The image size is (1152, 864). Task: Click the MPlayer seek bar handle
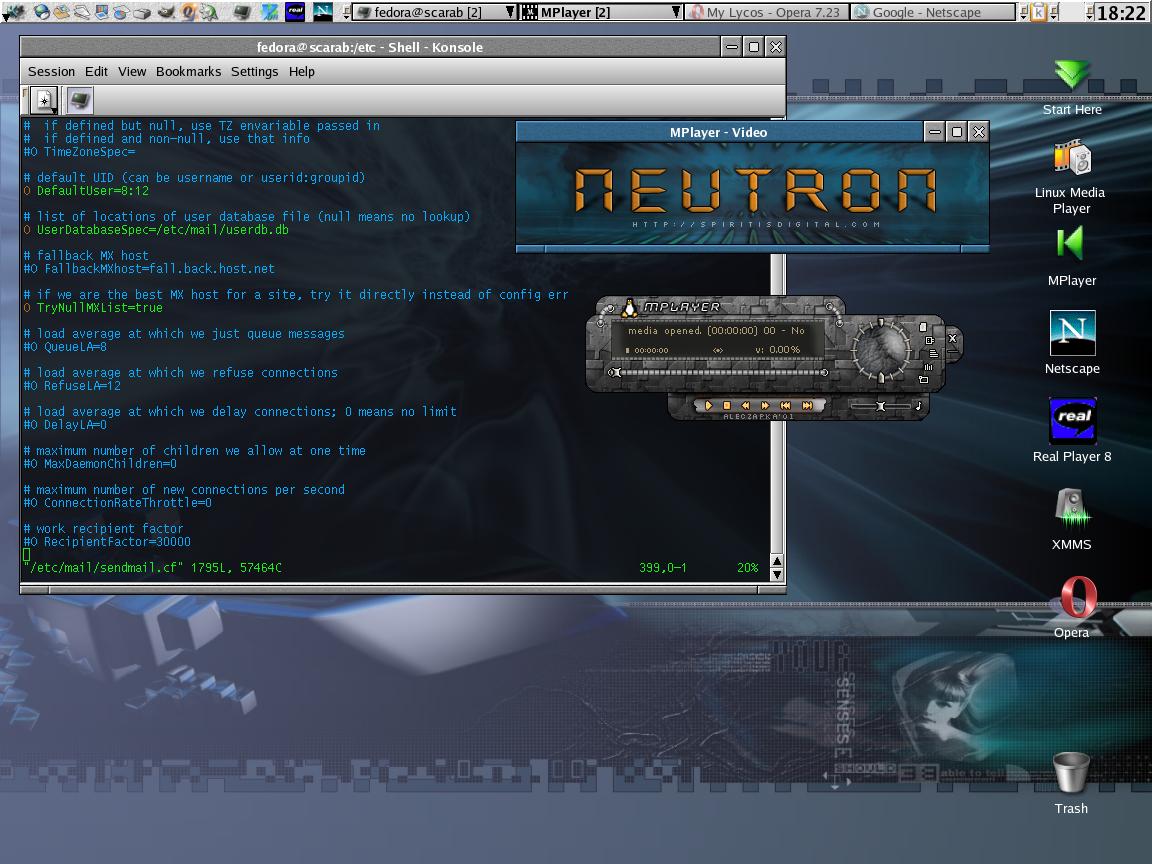point(614,372)
